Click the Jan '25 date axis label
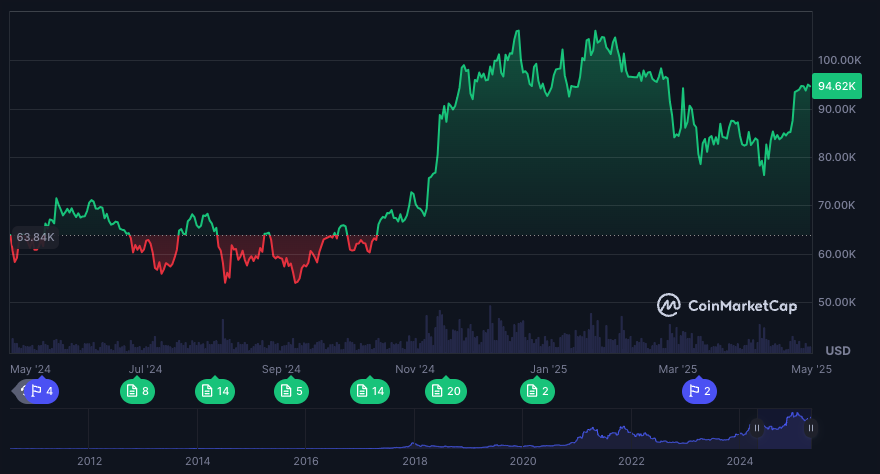The width and height of the screenshot is (880, 474). [548, 369]
